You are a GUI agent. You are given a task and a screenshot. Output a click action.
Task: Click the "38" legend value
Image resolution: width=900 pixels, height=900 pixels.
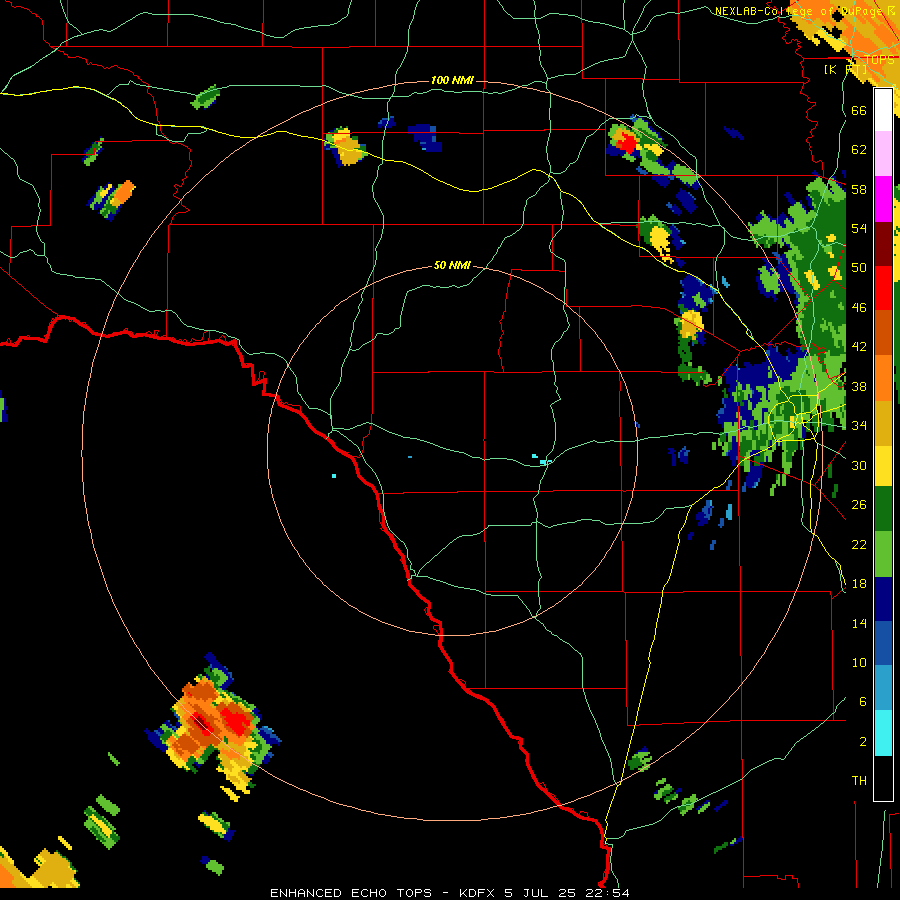point(859,386)
